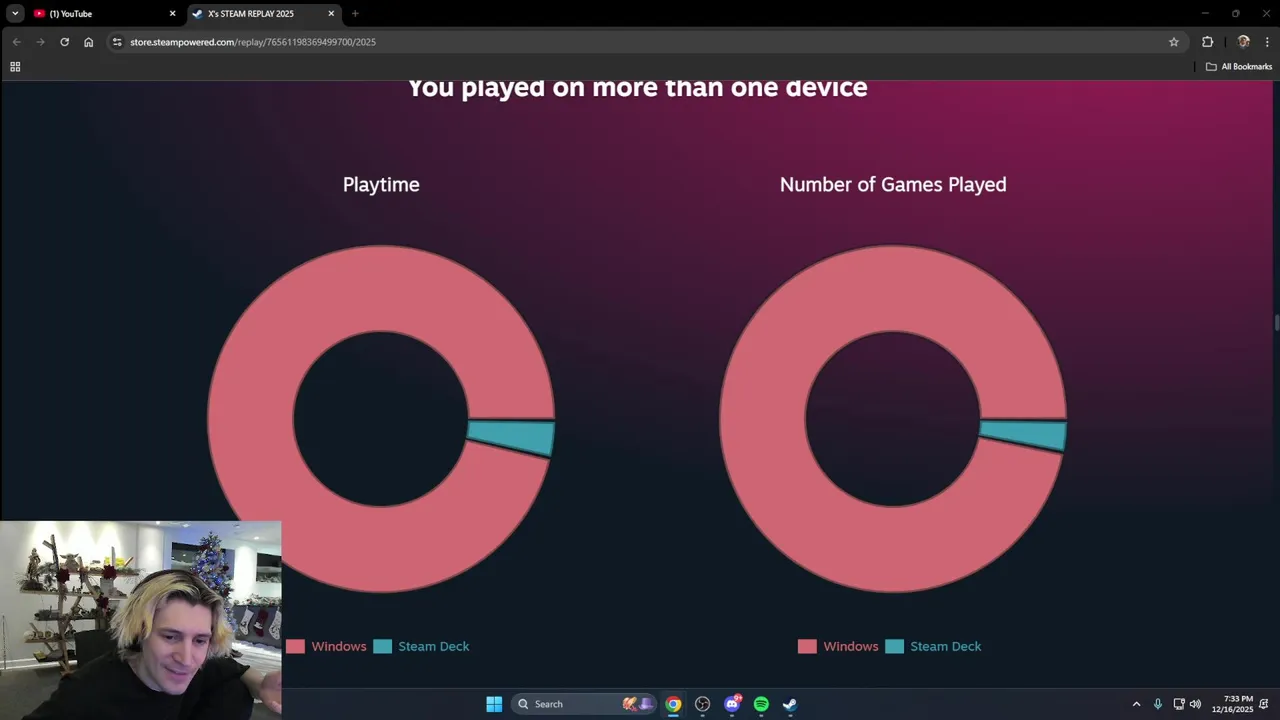Viewport: 1280px width, 720px height.
Task: Bookmark this page with star icon
Action: 1174,42
